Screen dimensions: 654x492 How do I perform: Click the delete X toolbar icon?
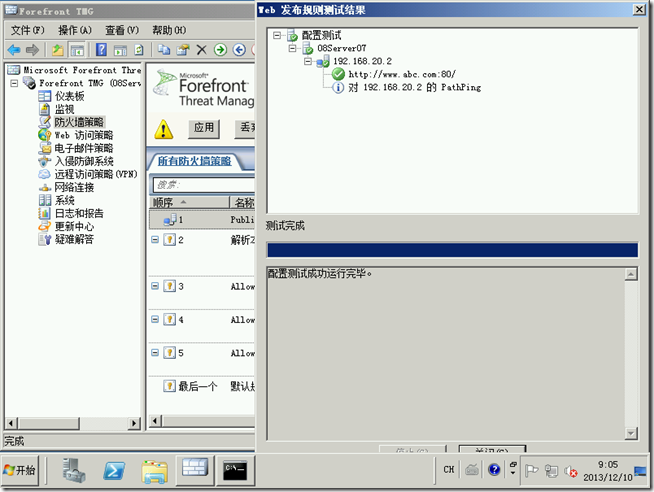[x=201, y=50]
